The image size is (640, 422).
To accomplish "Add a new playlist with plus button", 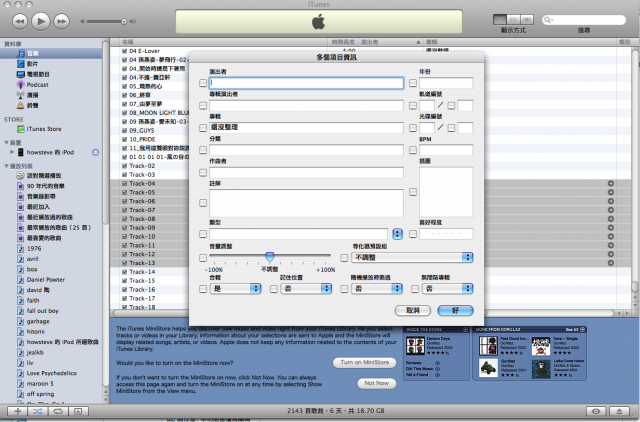I will tap(16, 411).
